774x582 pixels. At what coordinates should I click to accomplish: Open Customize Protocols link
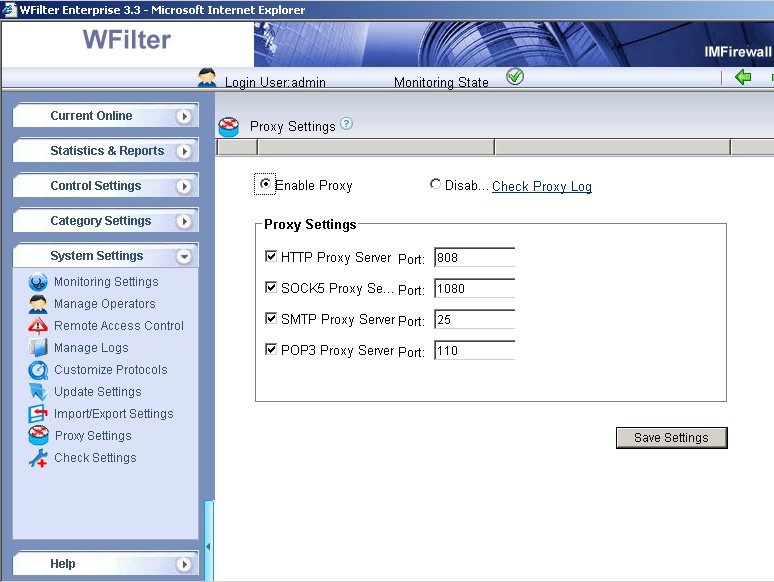(x=111, y=370)
